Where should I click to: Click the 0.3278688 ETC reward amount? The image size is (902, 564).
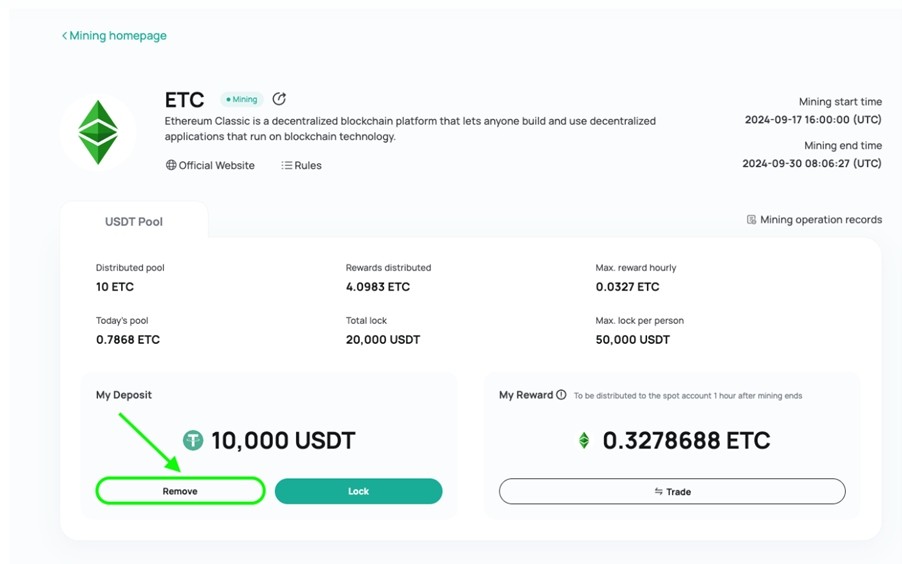686,441
